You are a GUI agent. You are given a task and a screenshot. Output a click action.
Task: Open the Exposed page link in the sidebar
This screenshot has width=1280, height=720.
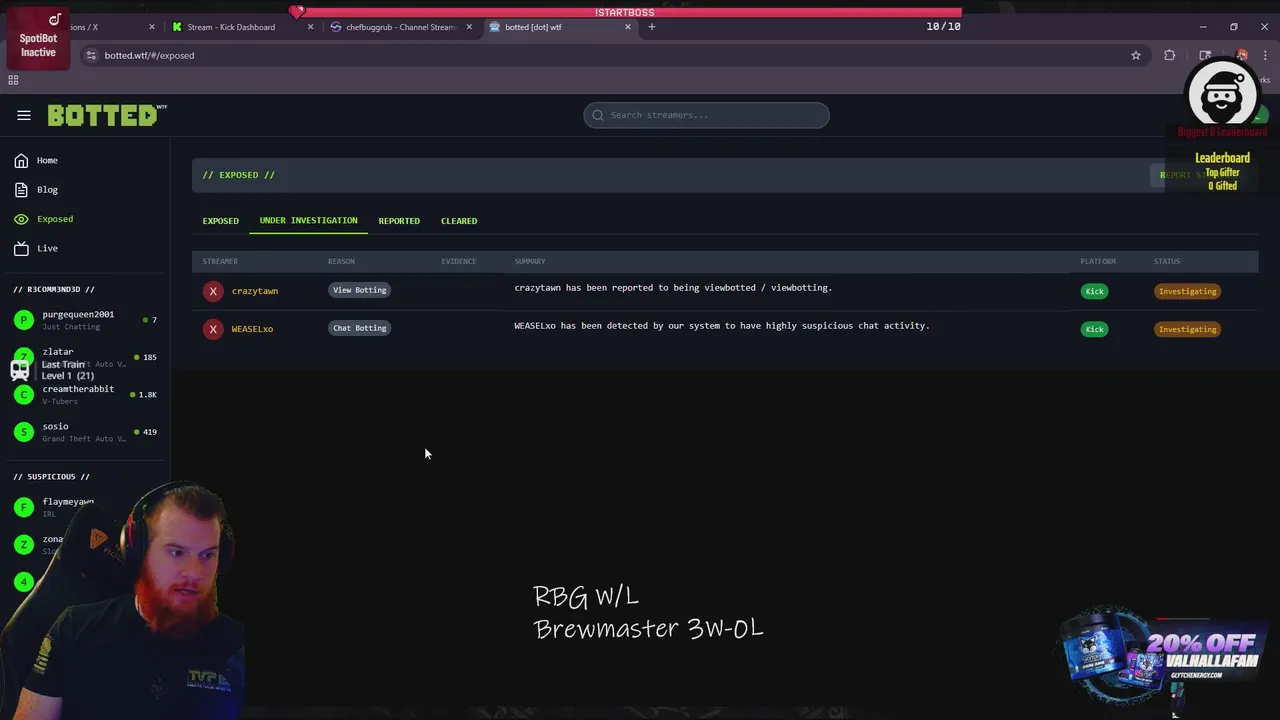click(55, 219)
